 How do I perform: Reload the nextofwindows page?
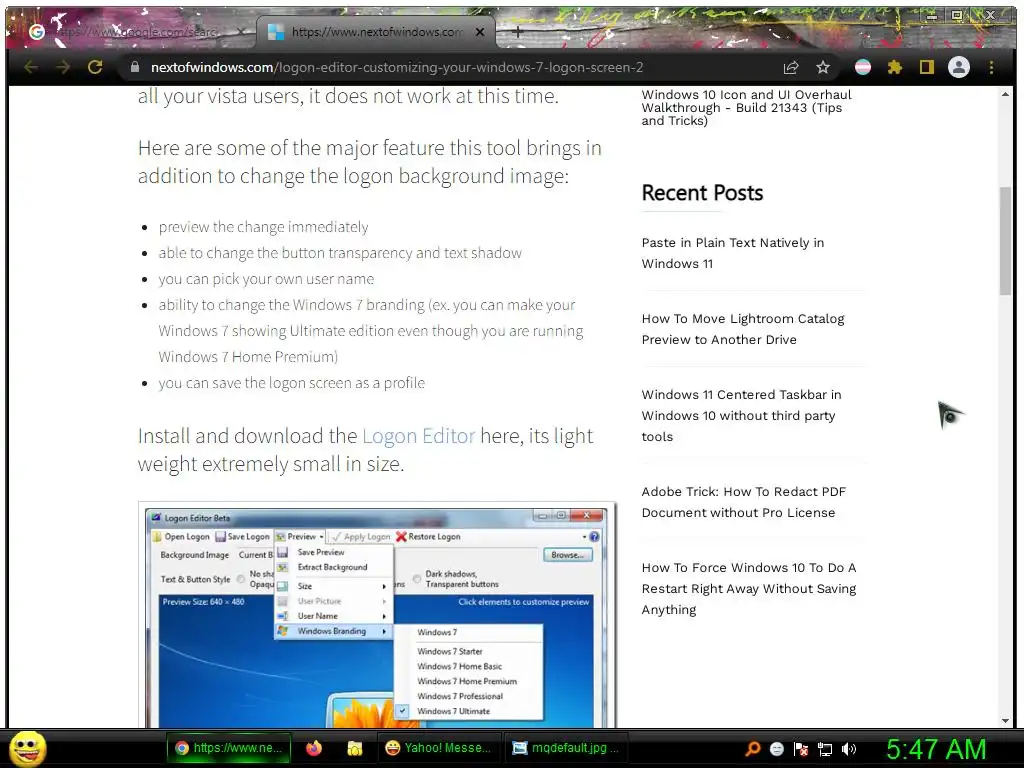tap(95, 67)
